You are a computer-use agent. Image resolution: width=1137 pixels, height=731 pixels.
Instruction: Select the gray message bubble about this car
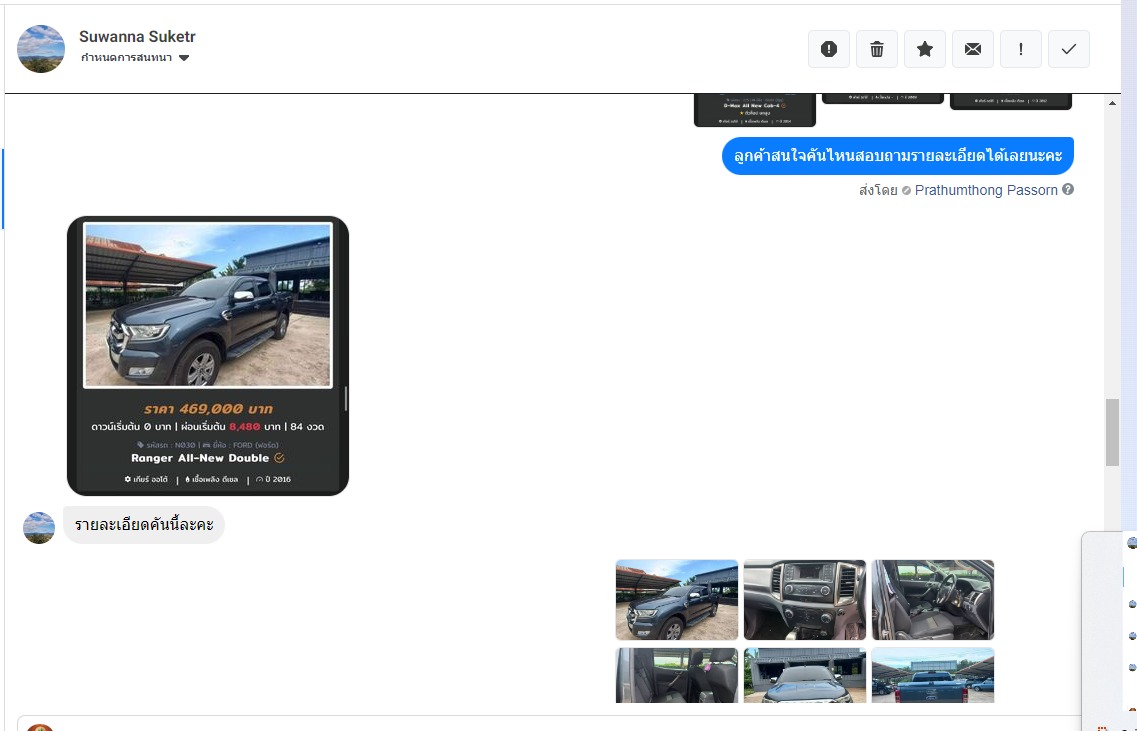(144, 524)
